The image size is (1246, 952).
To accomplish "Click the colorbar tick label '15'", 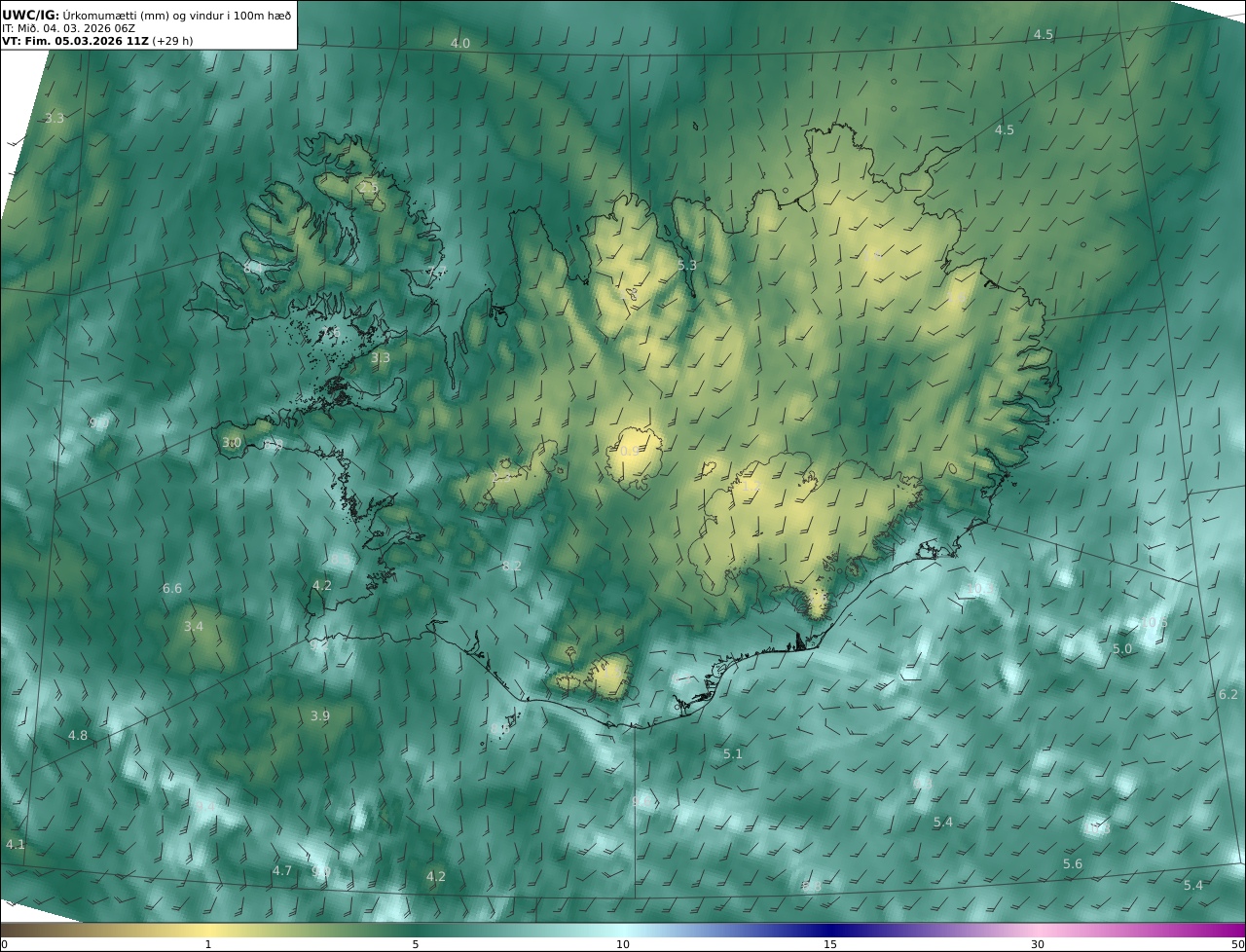I will (830, 944).
